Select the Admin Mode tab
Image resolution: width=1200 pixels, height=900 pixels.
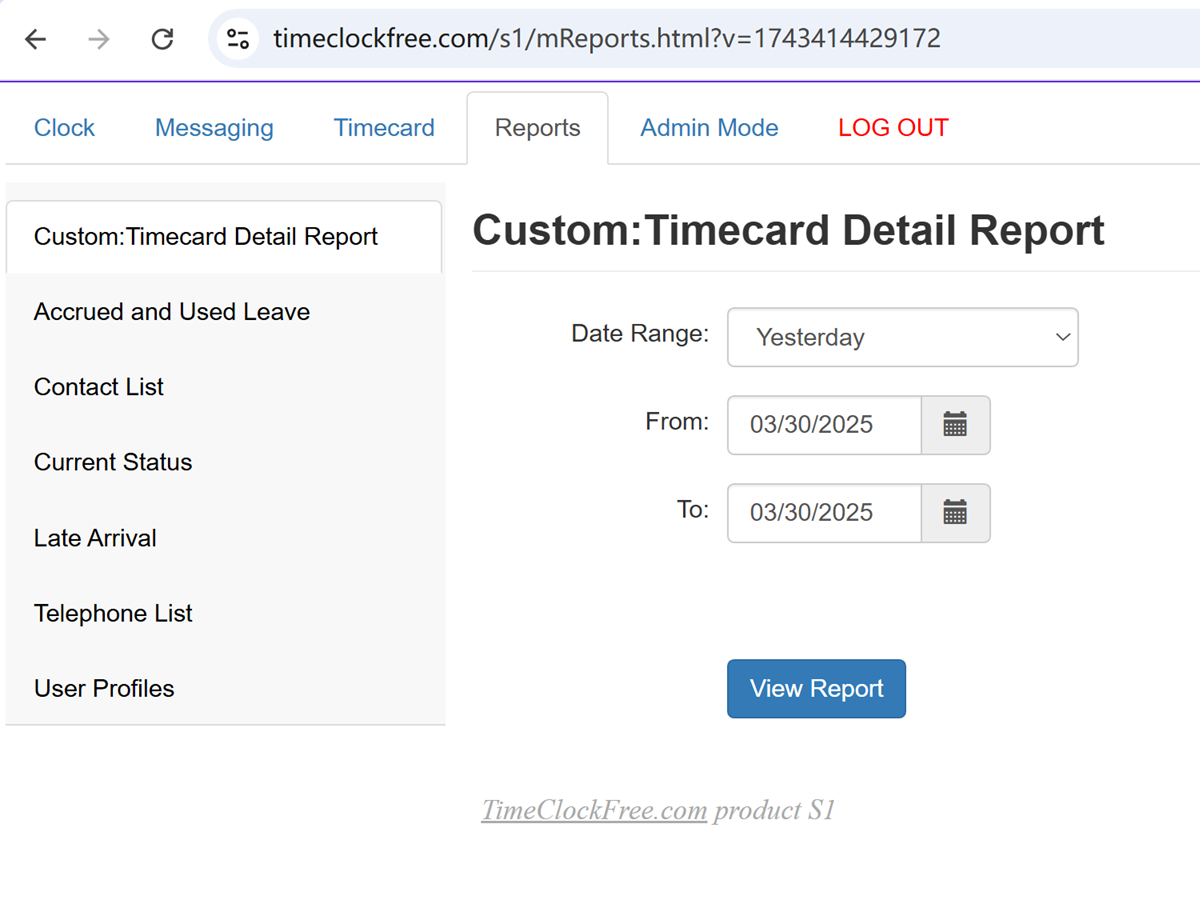coord(709,128)
